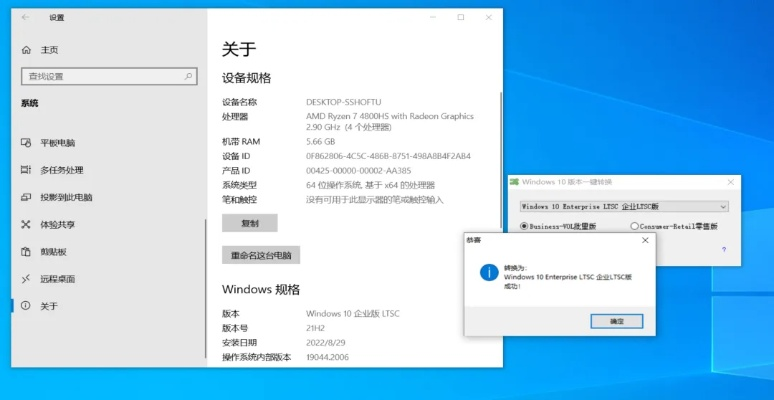Click the Settings sidebar scrollbar
This screenshot has height=400, width=774.
(x=205, y=289)
